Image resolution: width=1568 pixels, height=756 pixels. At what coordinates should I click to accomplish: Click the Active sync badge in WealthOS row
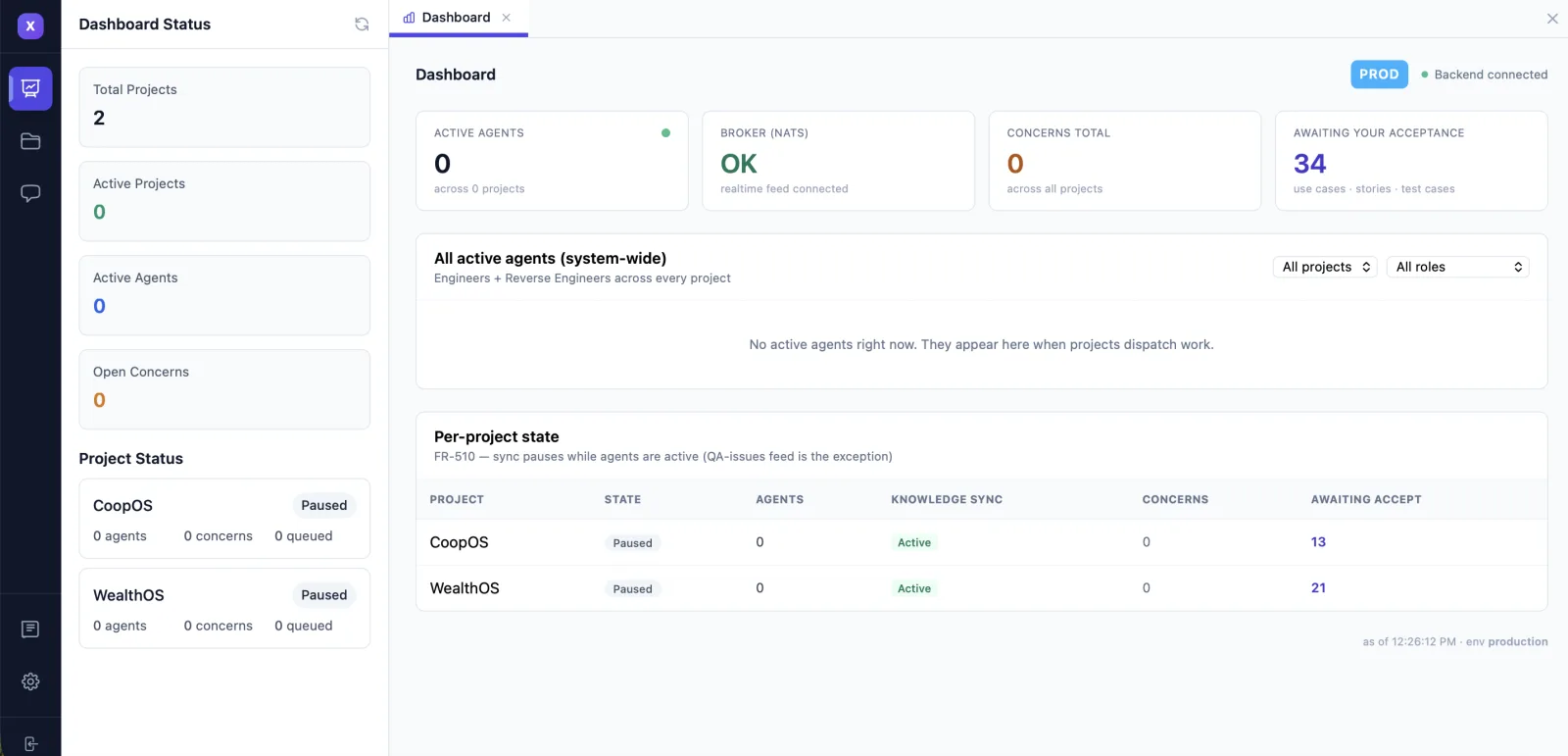[914, 588]
